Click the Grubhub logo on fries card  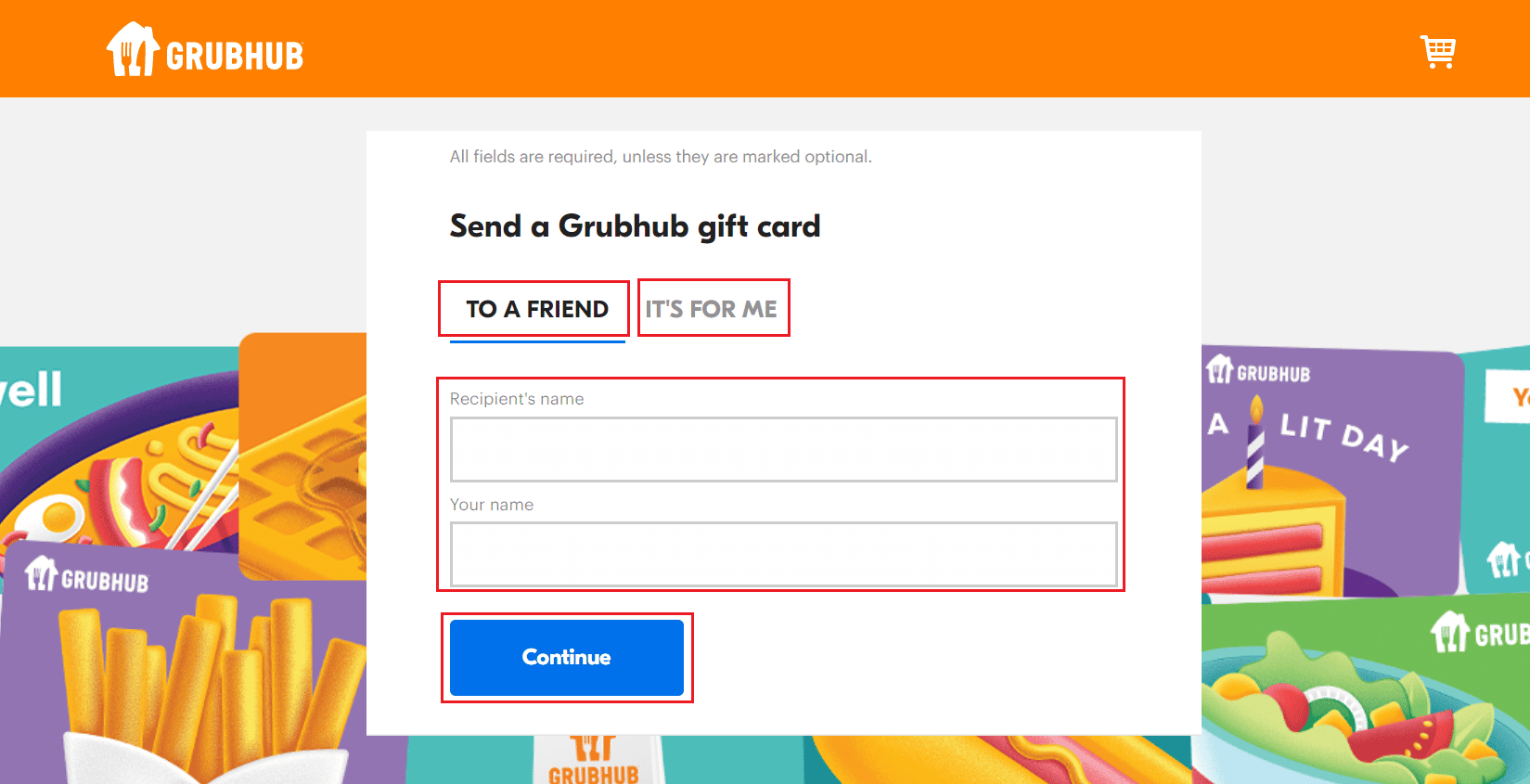click(x=86, y=576)
